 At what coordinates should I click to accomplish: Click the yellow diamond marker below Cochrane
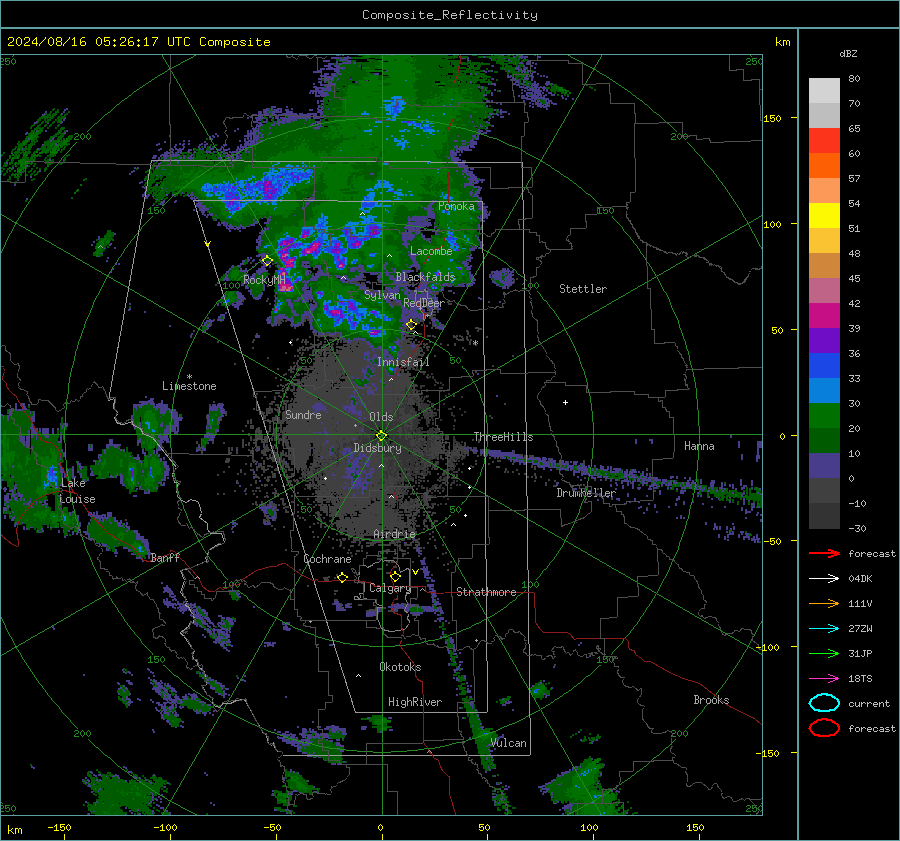[x=342, y=577]
